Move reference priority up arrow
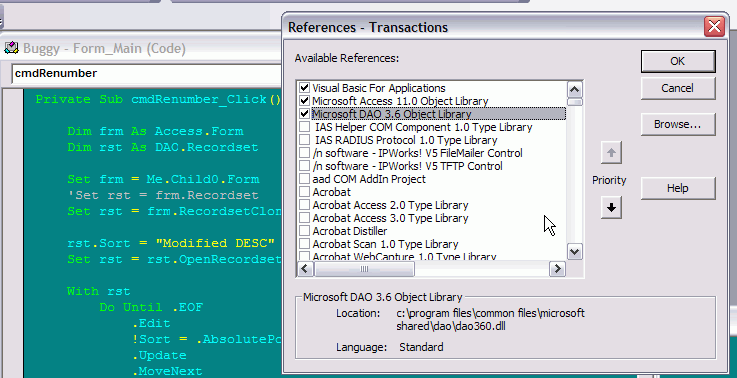The width and height of the screenshot is (737, 378). tap(611, 153)
